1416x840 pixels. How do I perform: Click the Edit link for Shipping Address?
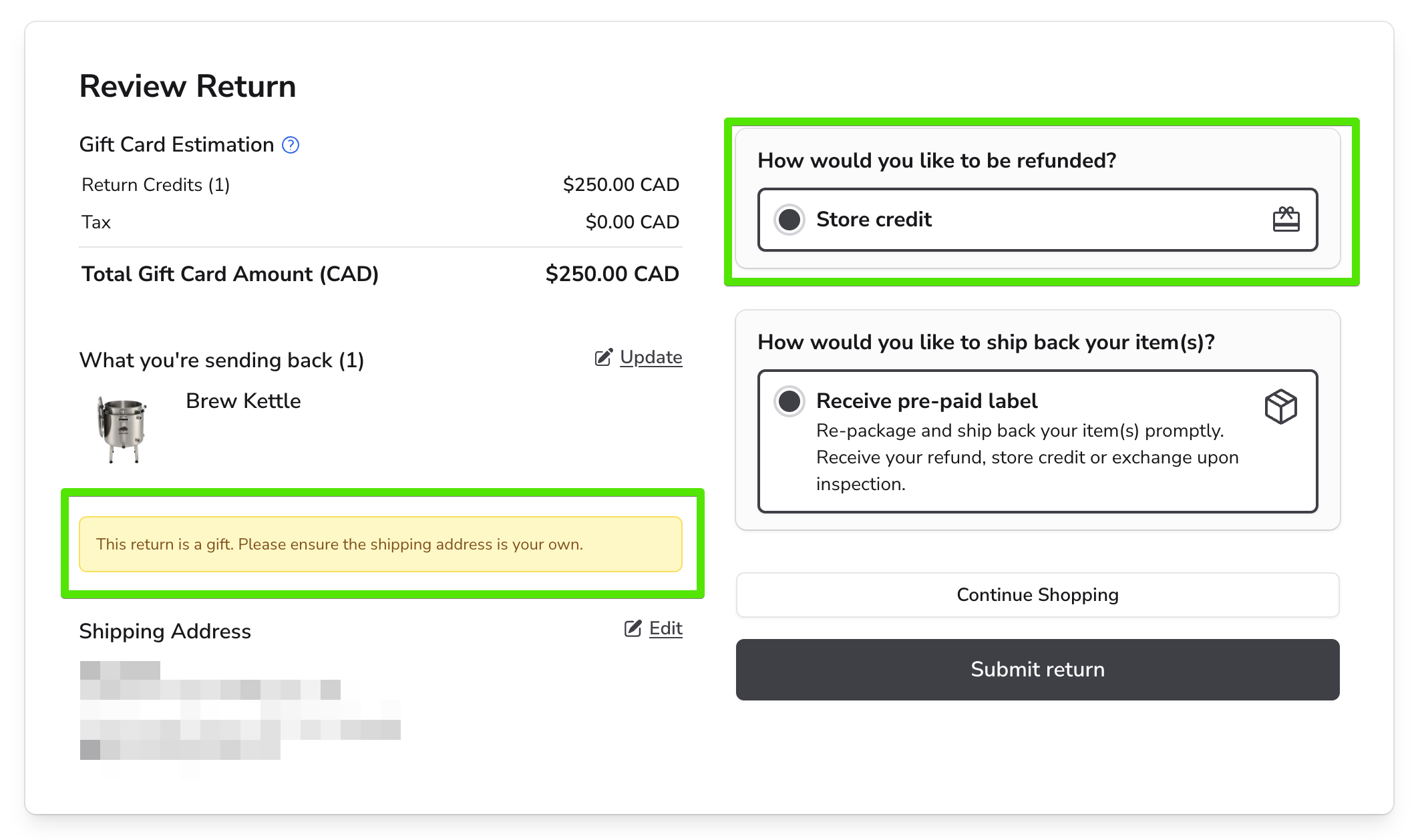(665, 628)
